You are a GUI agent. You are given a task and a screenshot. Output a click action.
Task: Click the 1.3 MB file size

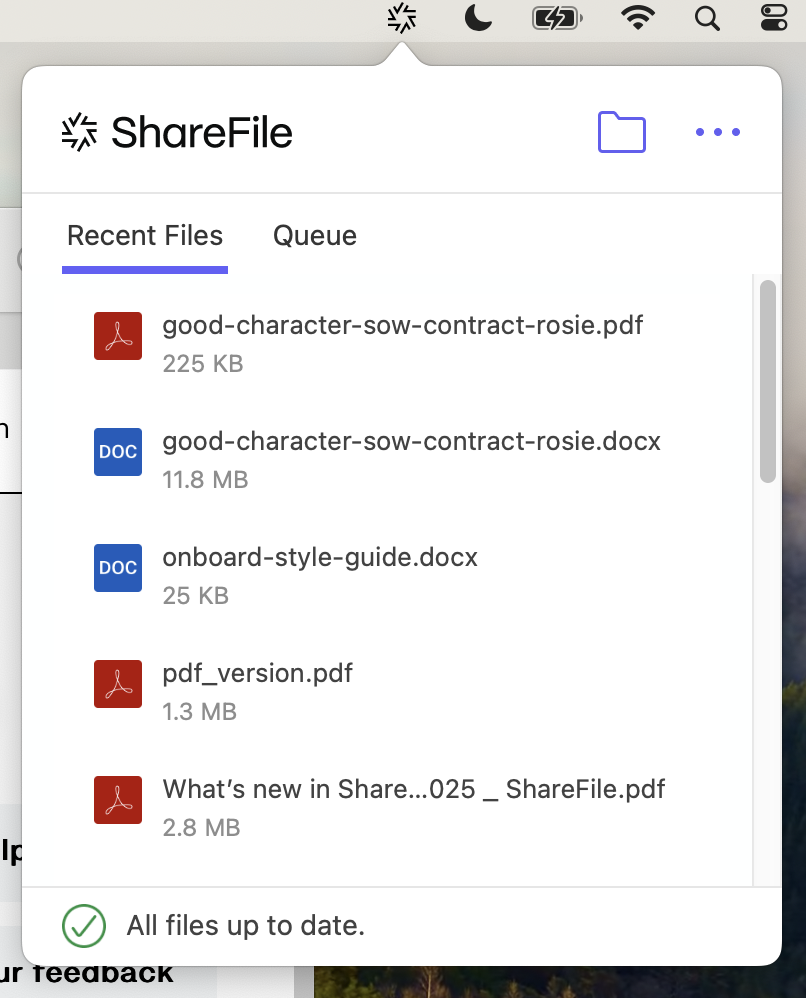coord(199,712)
